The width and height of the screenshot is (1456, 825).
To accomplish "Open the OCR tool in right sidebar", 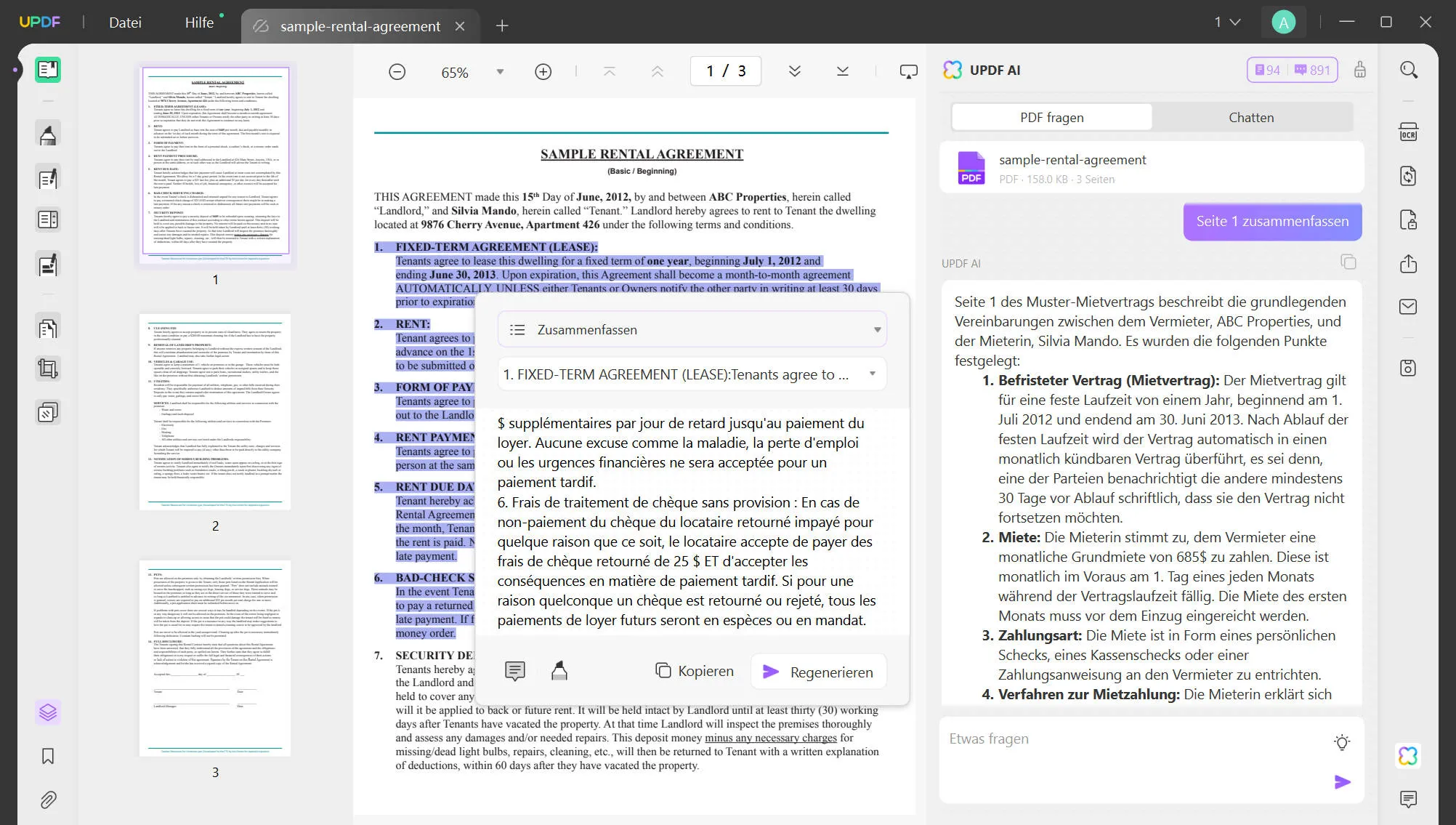I will [1408, 133].
